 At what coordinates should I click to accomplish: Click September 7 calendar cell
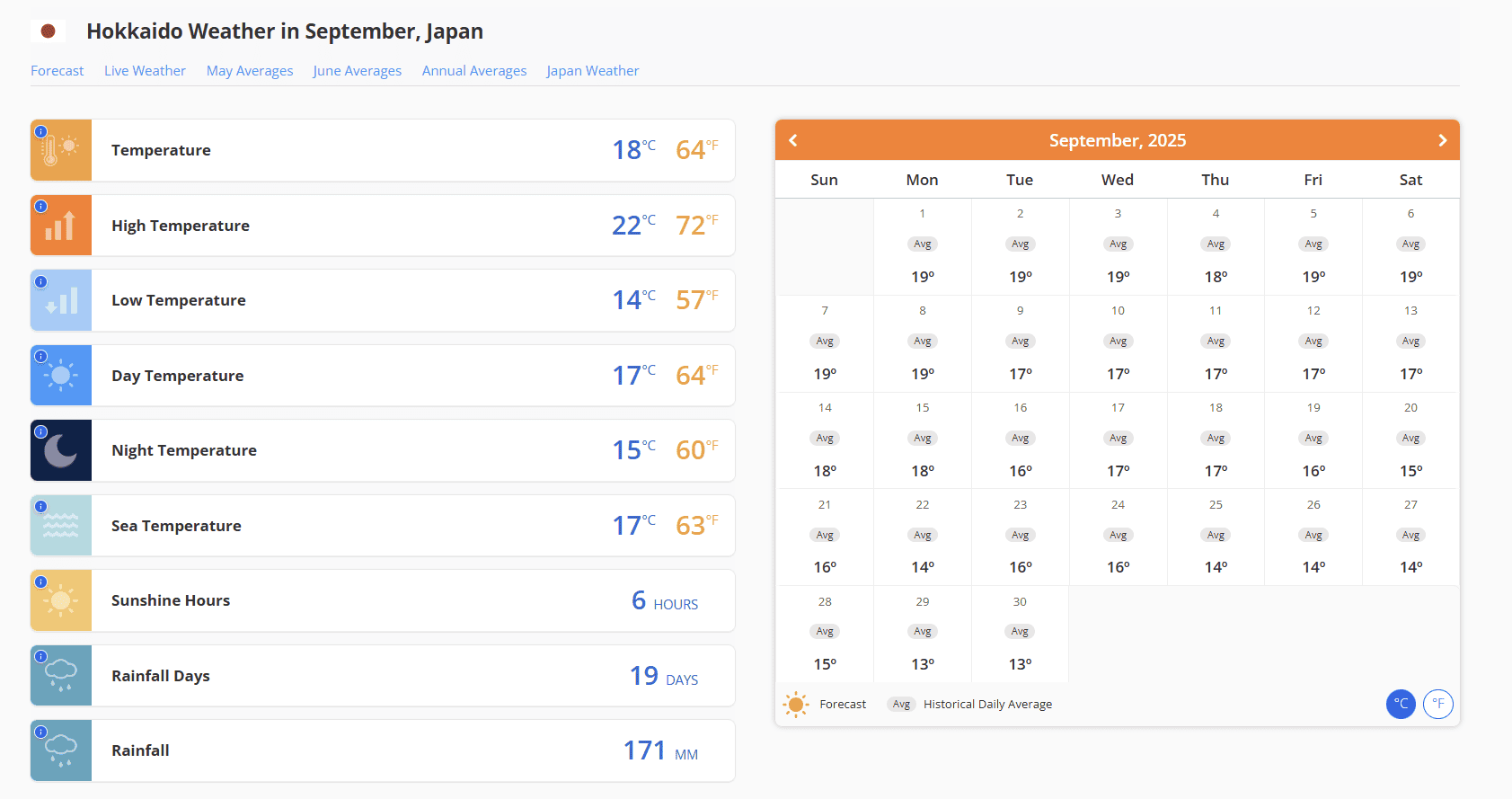point(825,344)
